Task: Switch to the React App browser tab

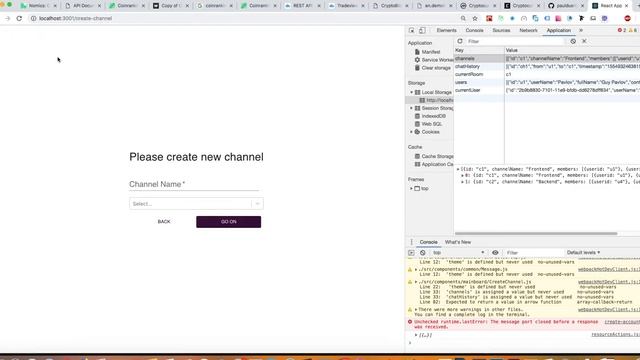Action: (610, 6)
